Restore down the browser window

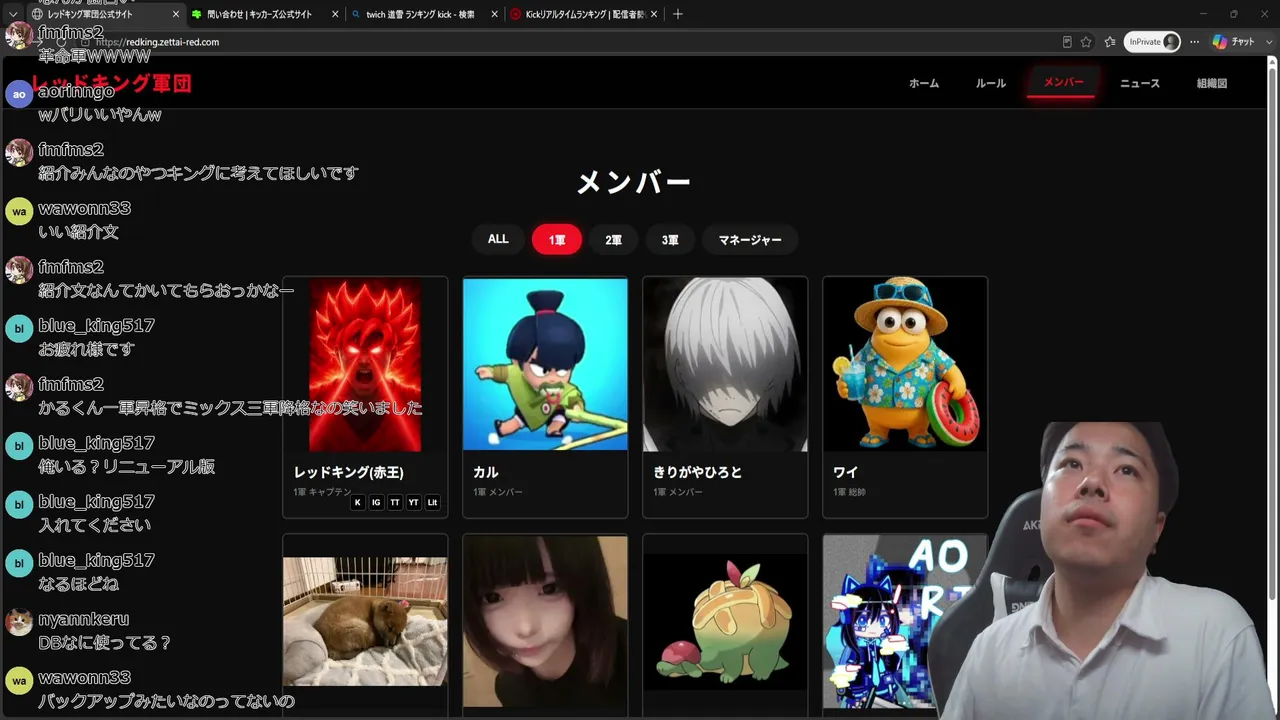point(1233,14)
